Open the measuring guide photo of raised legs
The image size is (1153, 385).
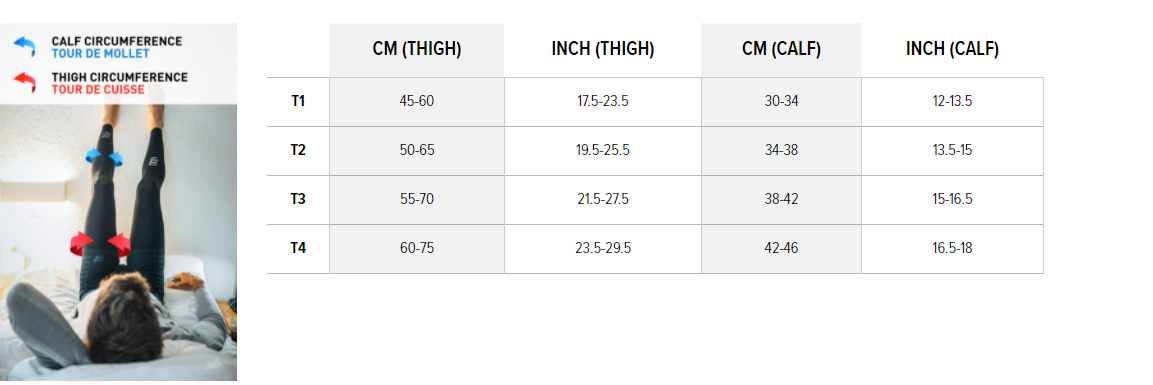118,242
